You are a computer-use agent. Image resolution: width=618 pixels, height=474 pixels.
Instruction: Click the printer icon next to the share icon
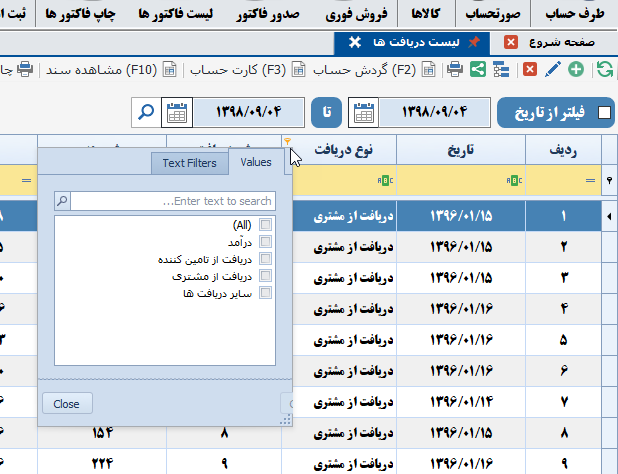tap(454, 69)
